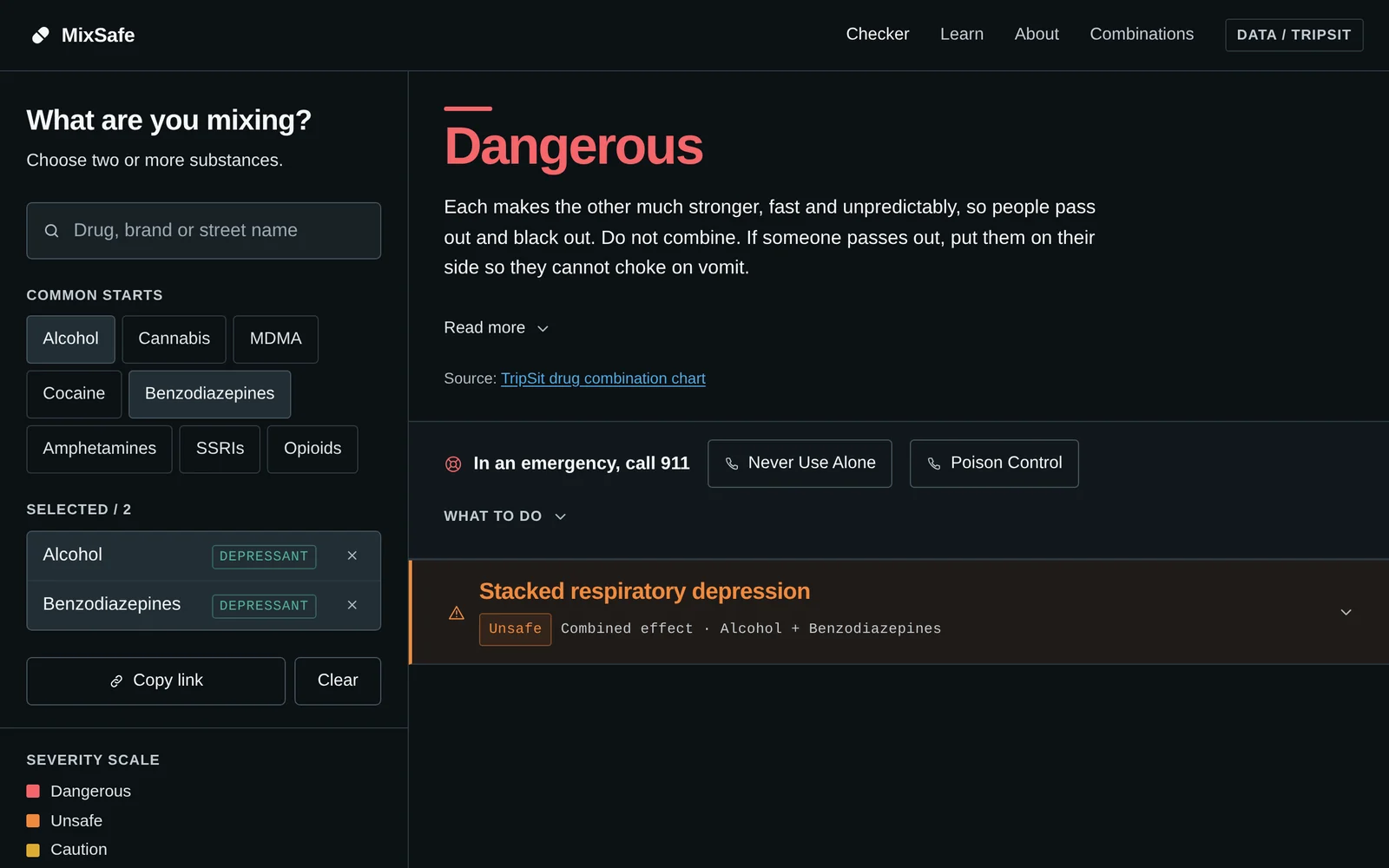Click the Benzodiazepines DEPRESSANT tag
1389x868 pixels.
pos(264,606)
